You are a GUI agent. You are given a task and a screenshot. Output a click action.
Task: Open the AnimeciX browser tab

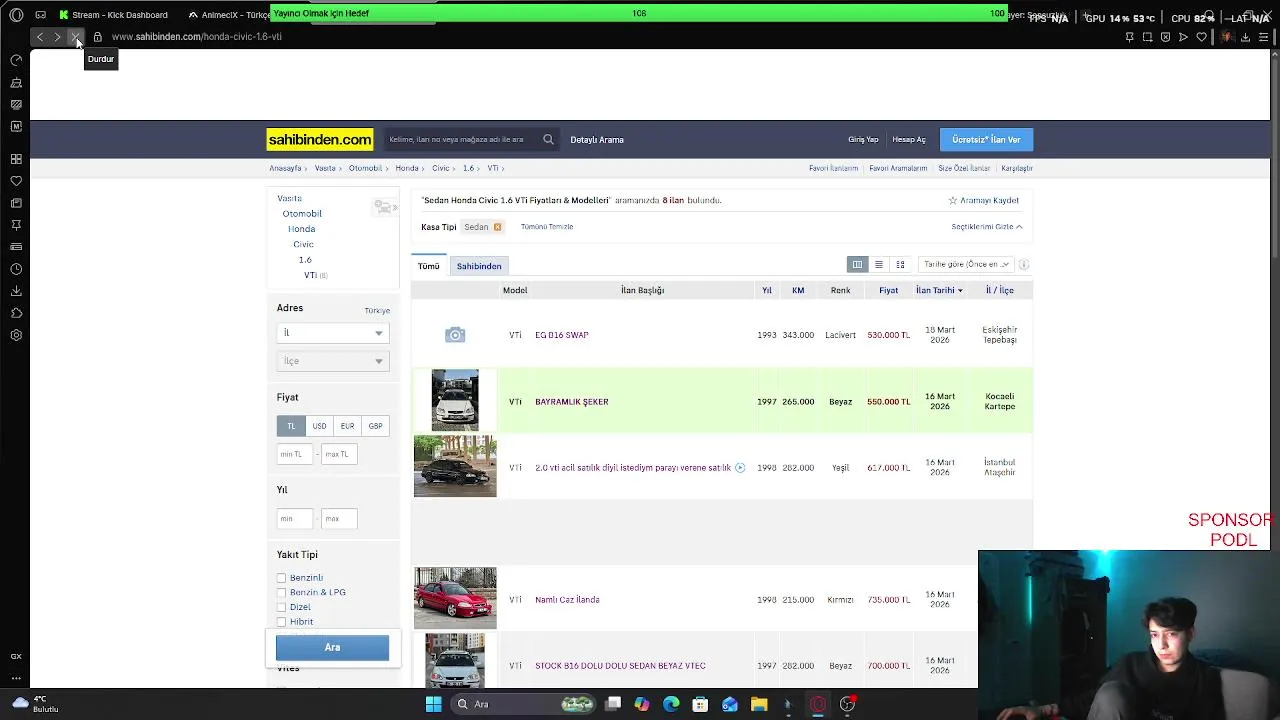(x=228, y=15)
